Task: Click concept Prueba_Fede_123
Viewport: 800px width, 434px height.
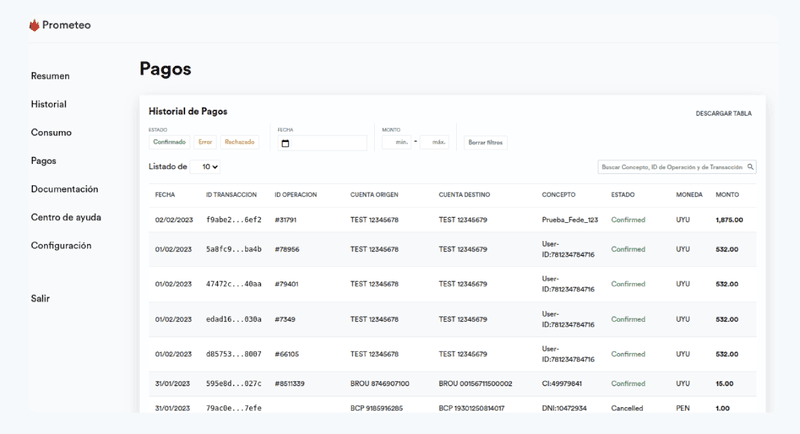Action: (x=570, y=220)
